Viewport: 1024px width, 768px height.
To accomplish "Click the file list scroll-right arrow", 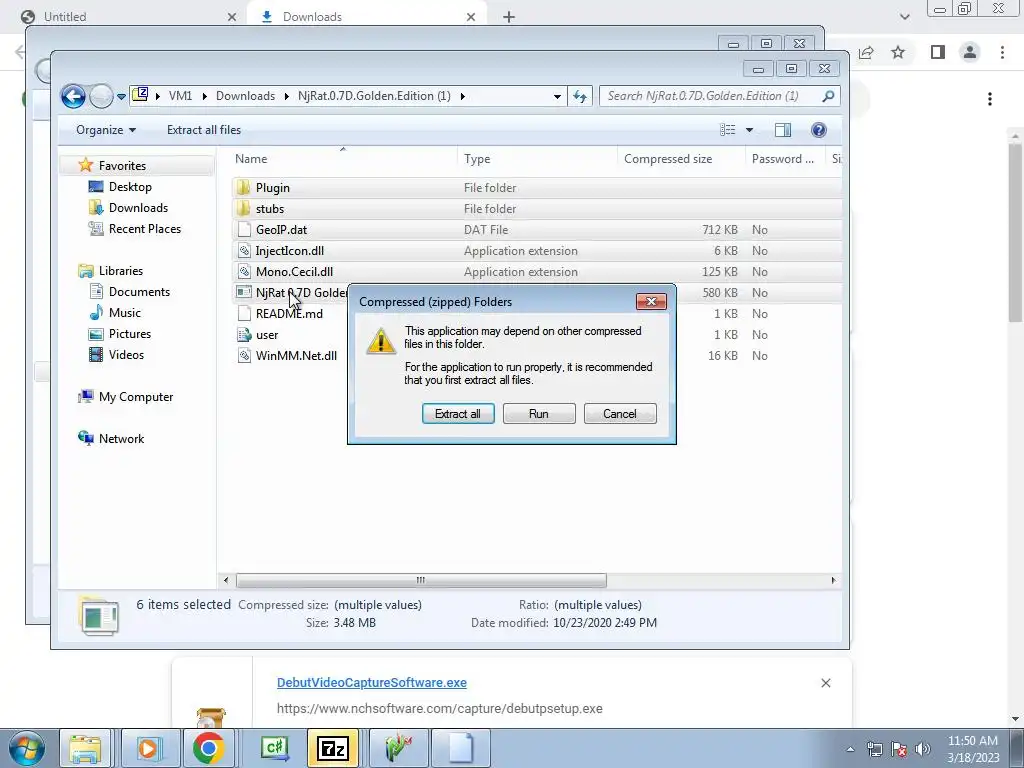I will (x=833, y=580).
